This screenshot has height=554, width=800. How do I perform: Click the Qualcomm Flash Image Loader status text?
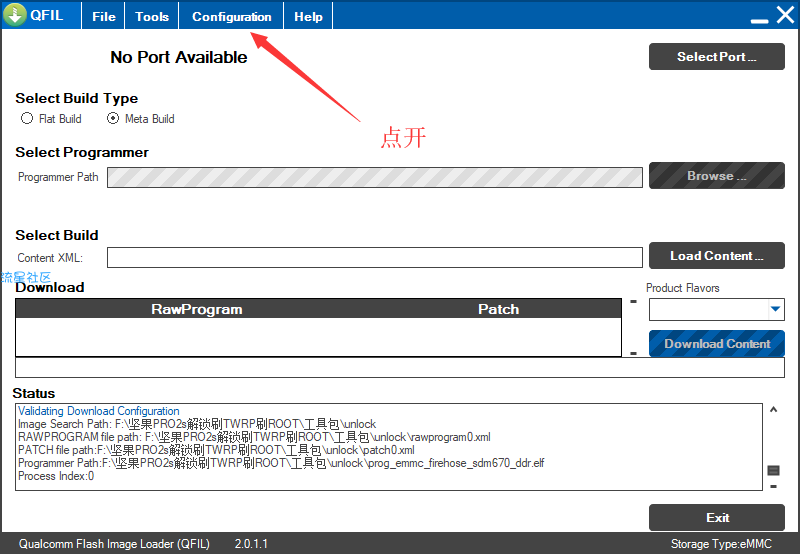pos(114,544)
